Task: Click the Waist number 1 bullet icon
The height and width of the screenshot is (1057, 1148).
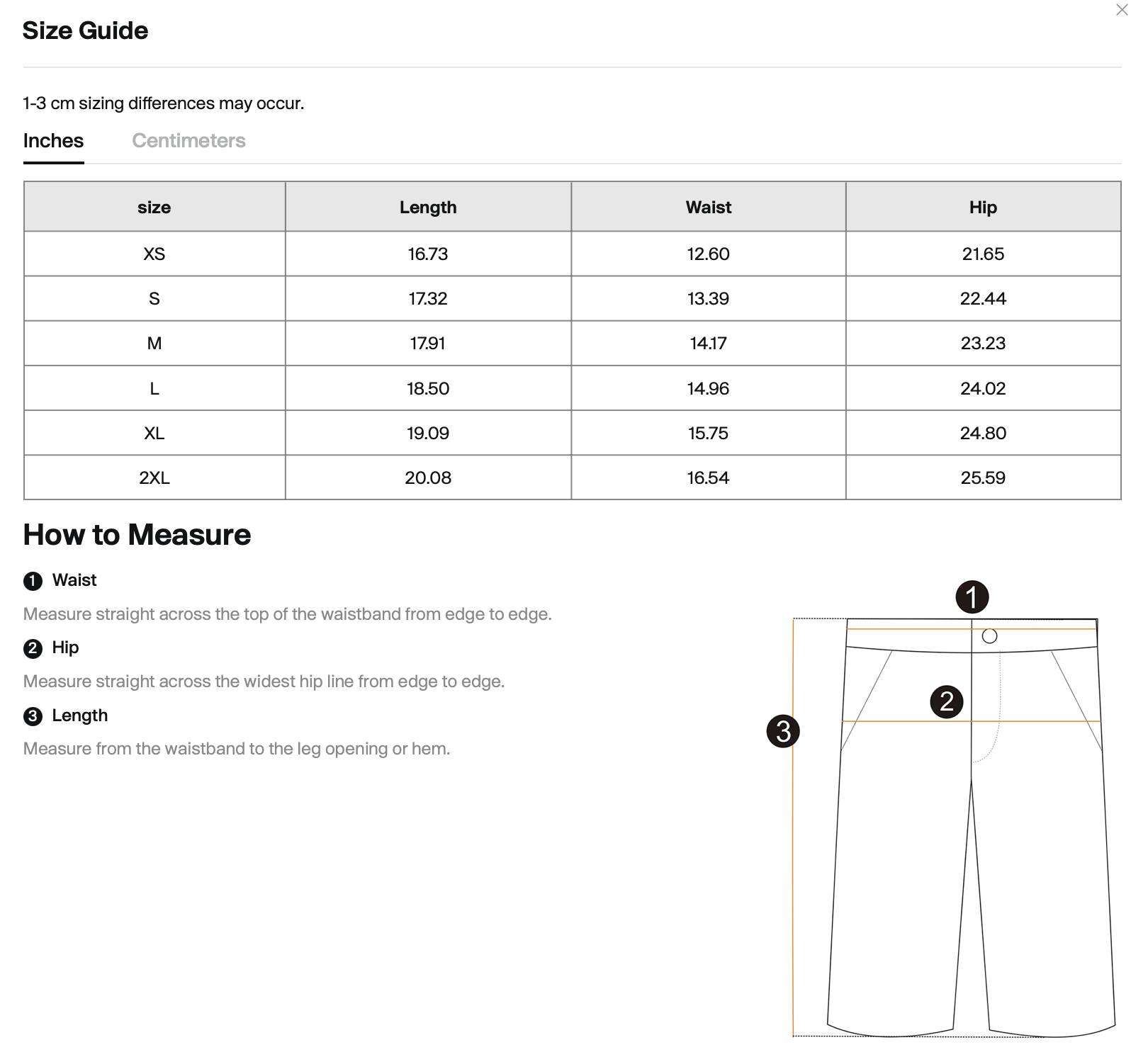Action: pos(33,582)
